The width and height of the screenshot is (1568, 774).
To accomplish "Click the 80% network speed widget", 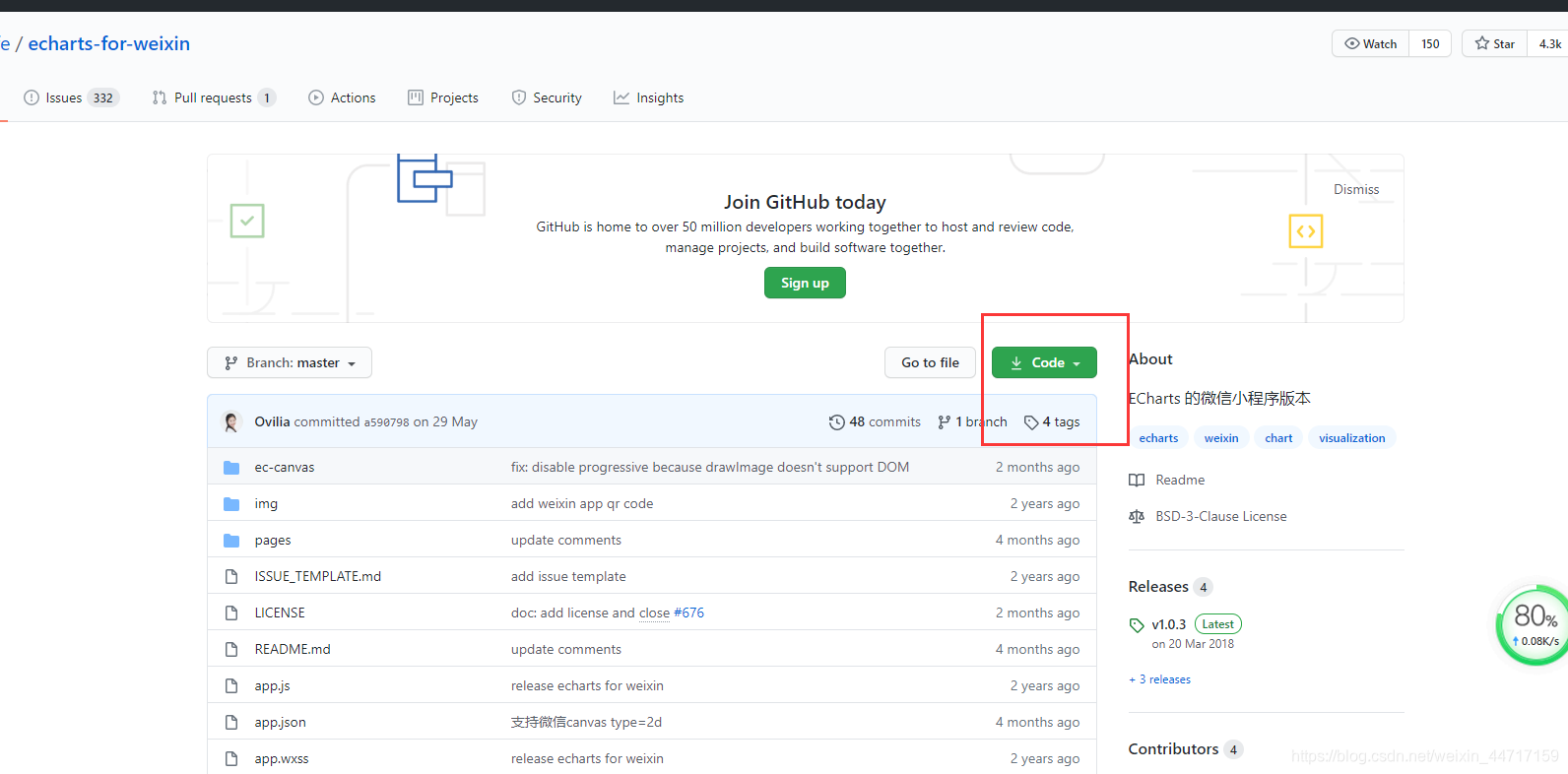I will 1535,625.
